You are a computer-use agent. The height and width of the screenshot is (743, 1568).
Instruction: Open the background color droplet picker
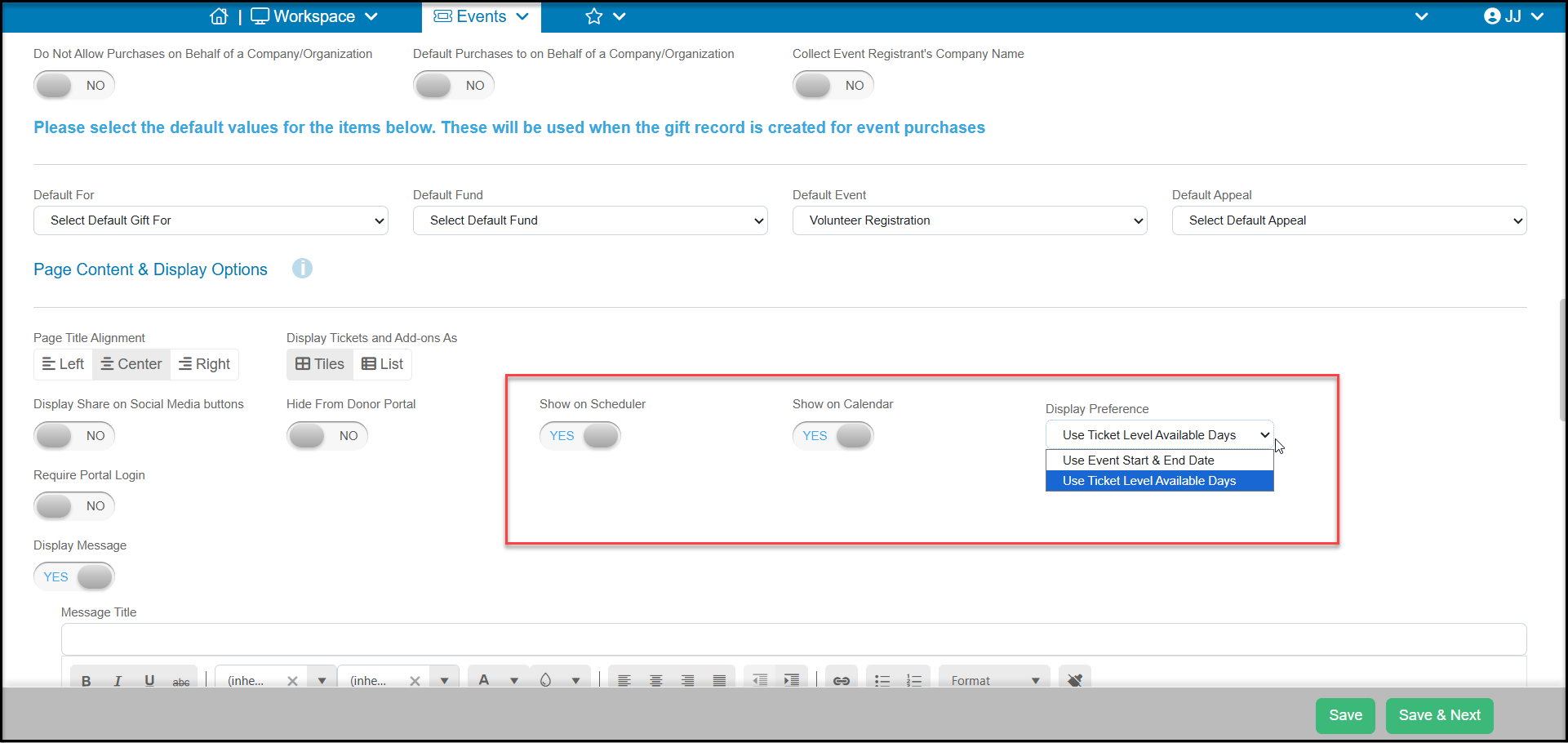click(x=545, y=680)
